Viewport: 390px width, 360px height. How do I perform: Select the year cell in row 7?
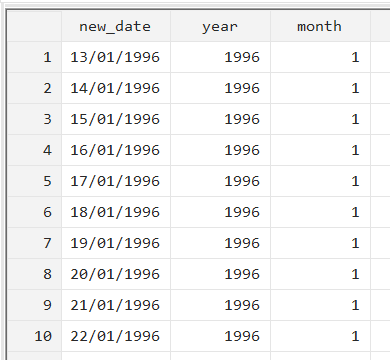(220, 243)
